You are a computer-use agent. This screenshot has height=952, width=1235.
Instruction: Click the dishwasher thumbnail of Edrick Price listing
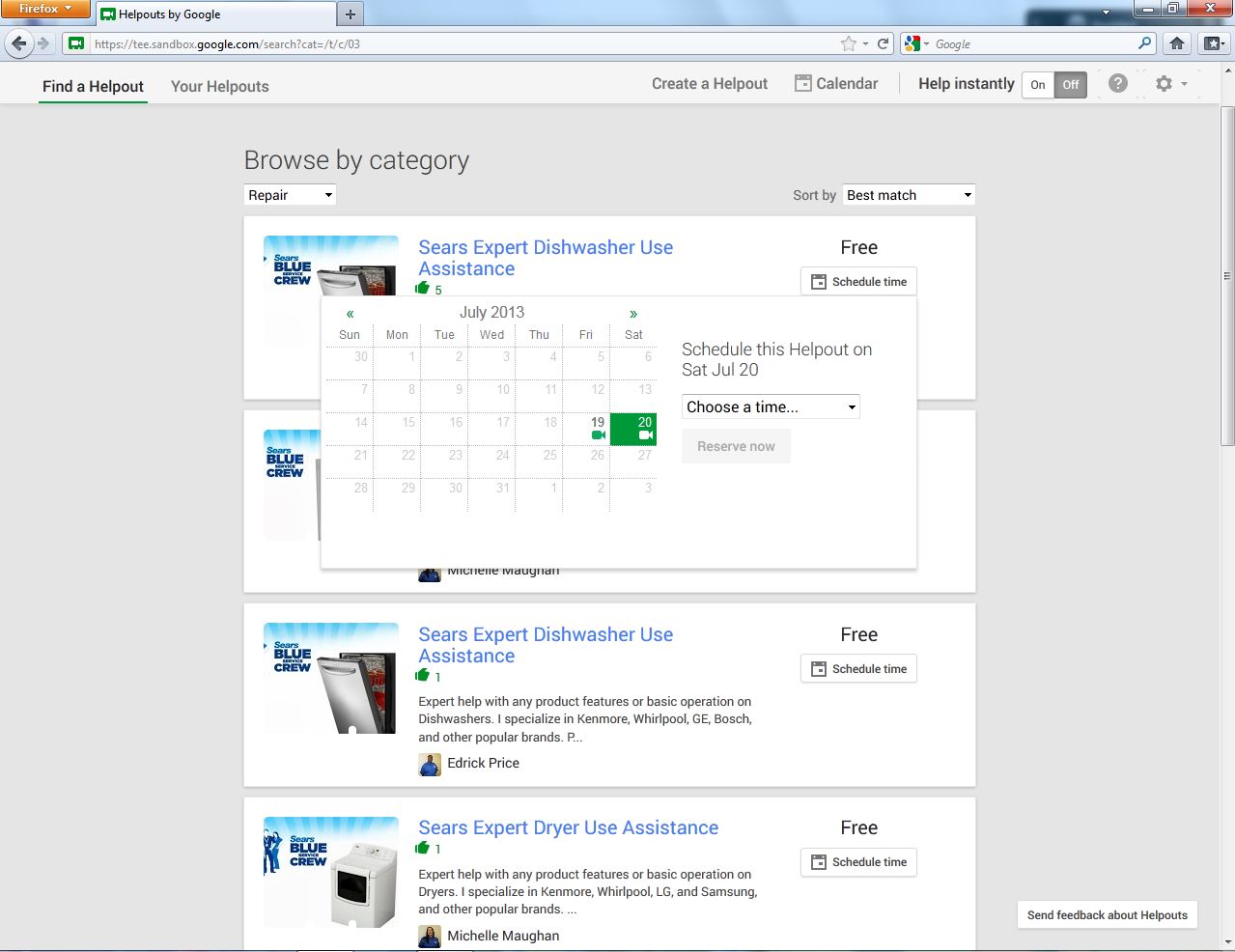point(331,679)
